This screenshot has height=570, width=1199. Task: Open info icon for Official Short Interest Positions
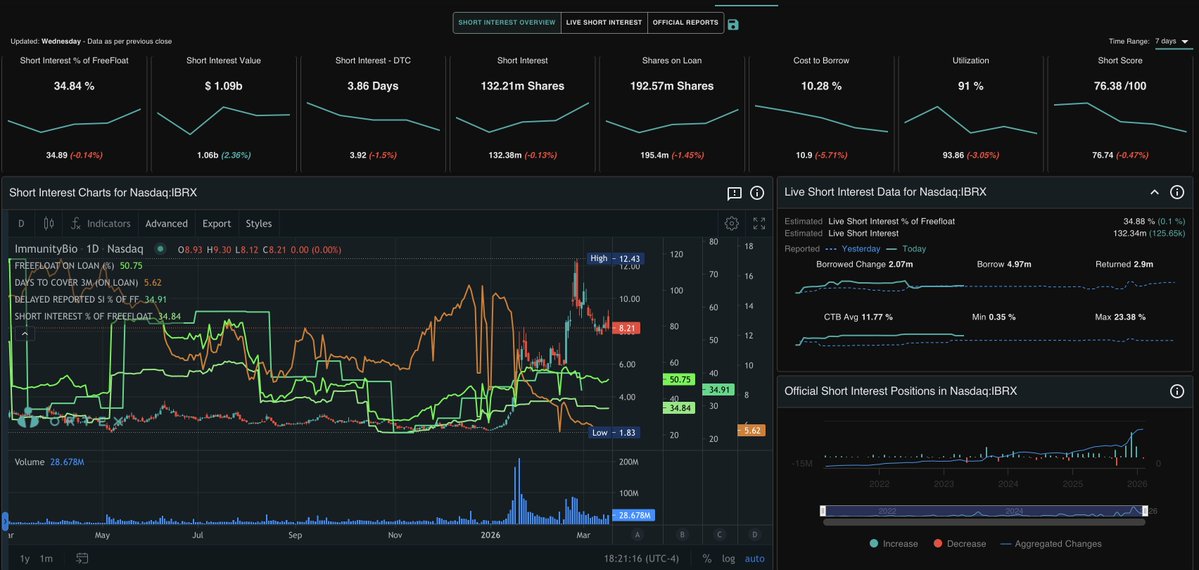(1177, 391)
